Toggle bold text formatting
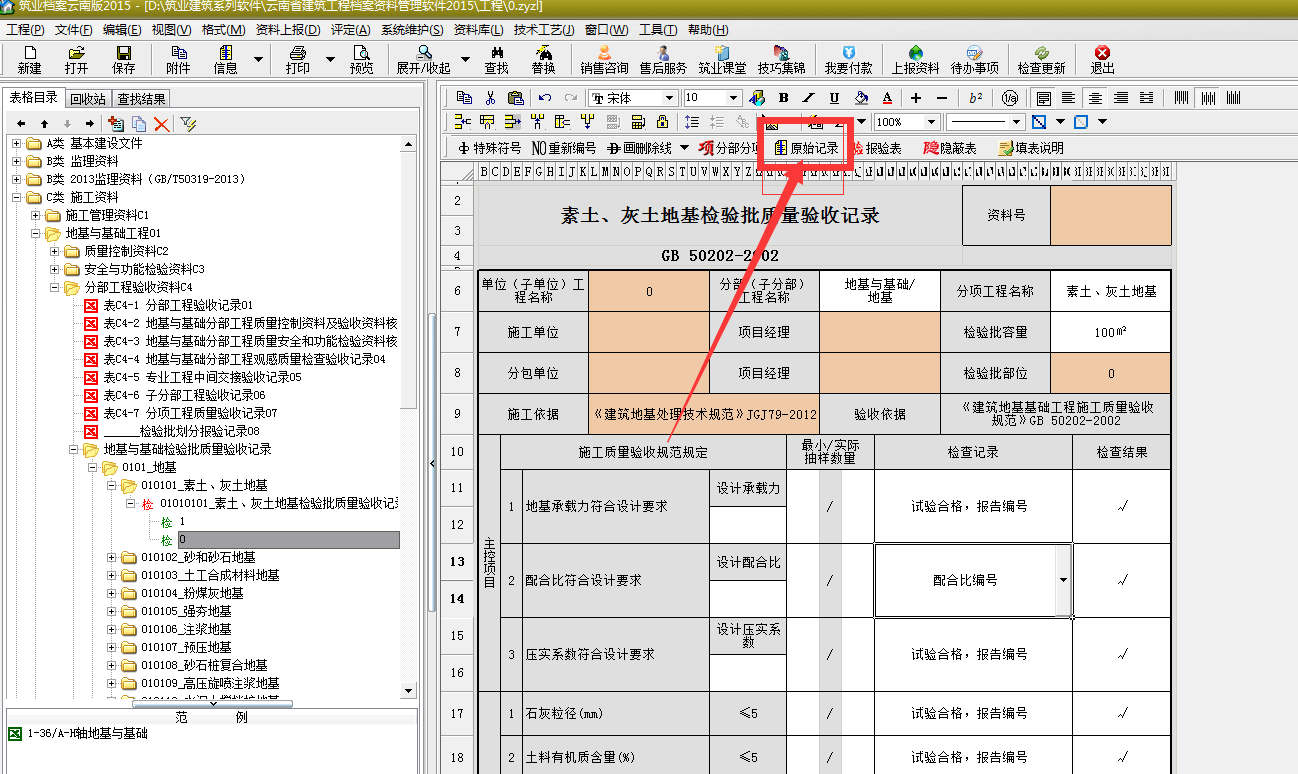1298x774 pixels. (x=783, y=98)
